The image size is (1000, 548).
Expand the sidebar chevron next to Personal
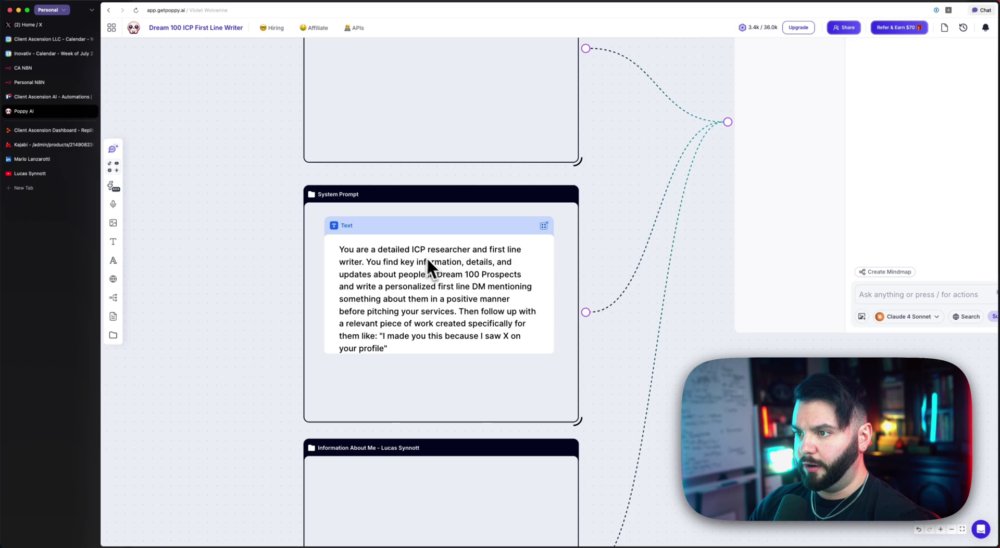coord(92,10)
